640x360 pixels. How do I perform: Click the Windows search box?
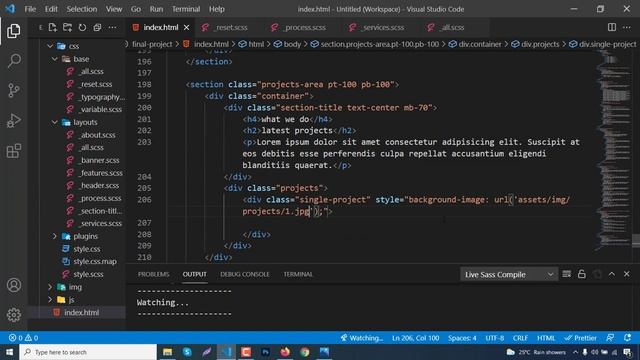88,352
